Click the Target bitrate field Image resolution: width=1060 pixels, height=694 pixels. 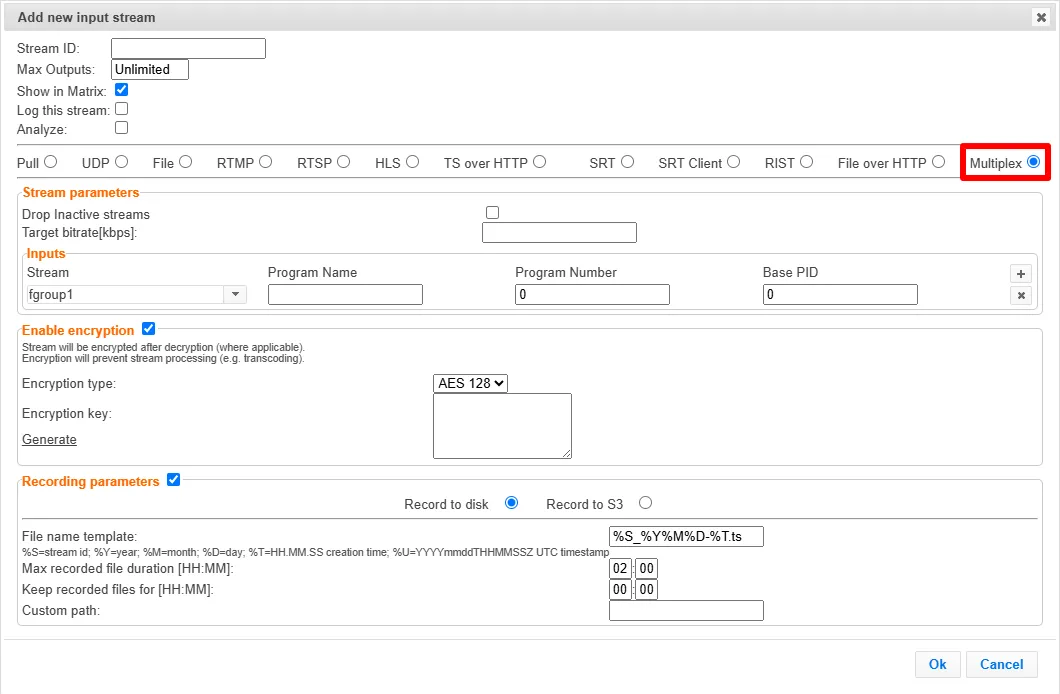(560, 232)
